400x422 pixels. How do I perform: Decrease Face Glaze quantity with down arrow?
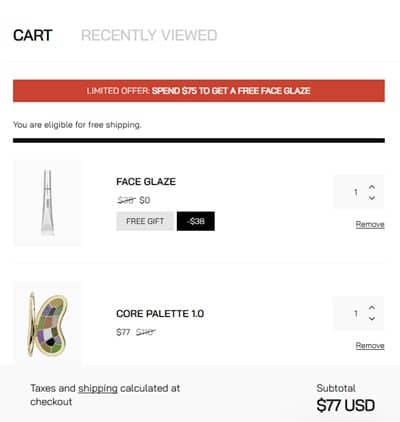(372, 198)
